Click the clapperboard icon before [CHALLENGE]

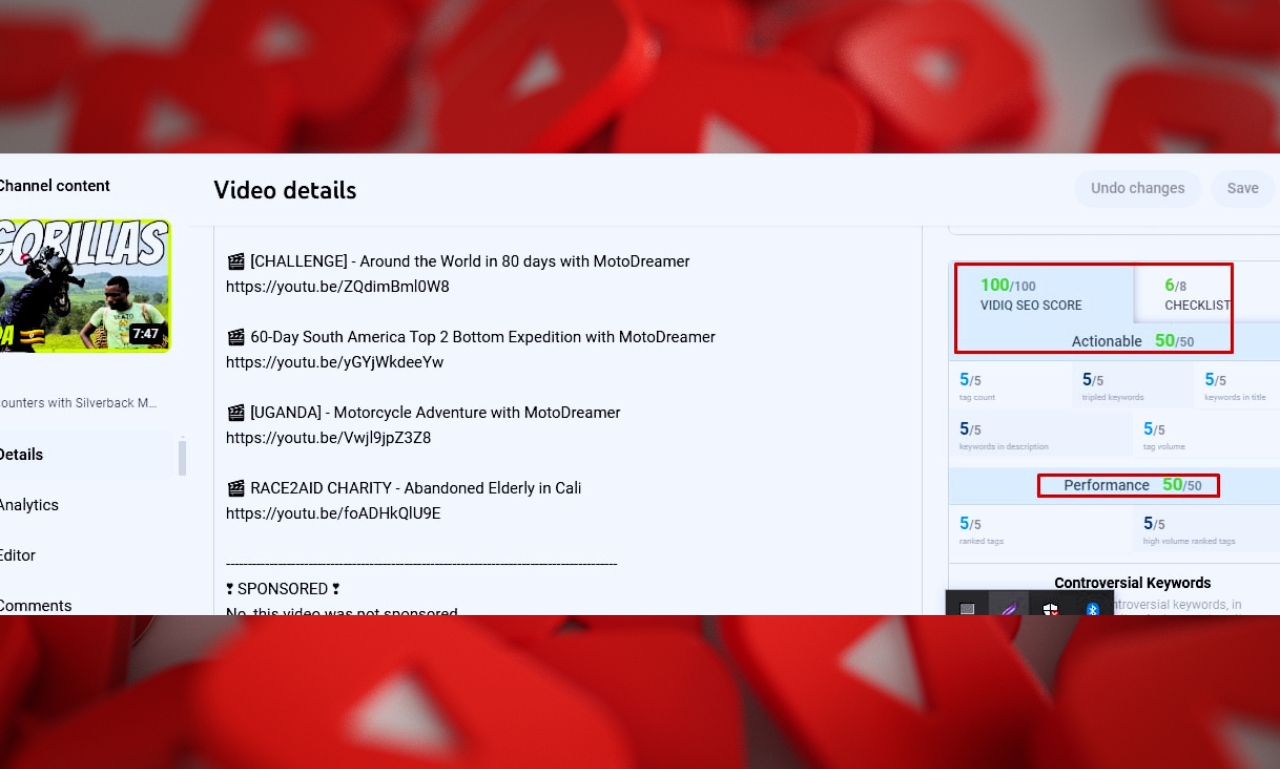[x=236, y=262]
